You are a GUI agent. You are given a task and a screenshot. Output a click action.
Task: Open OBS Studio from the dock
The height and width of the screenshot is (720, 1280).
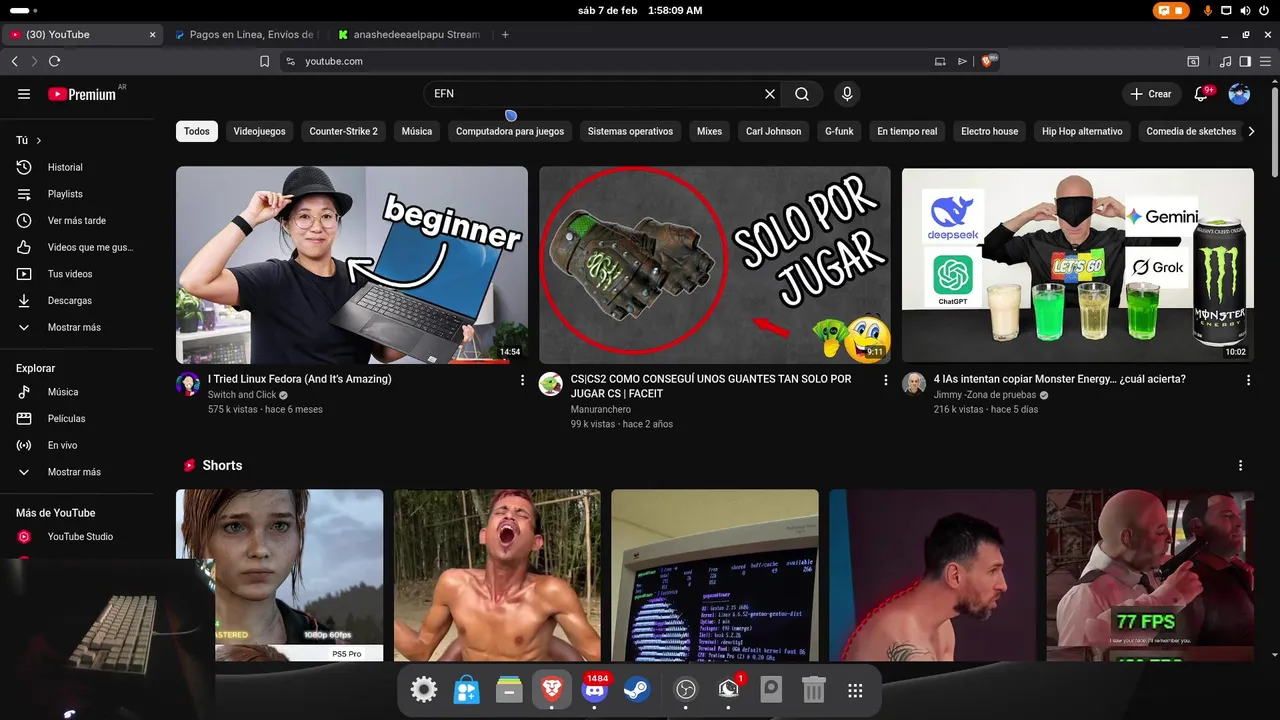click(685, 690)
